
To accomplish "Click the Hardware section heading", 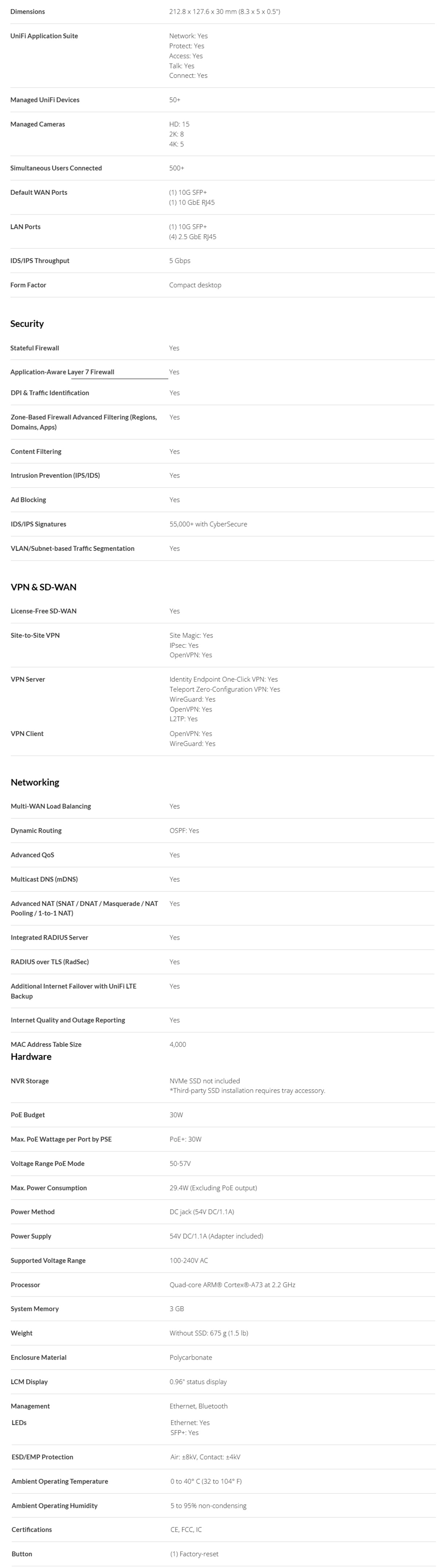I will click(x=31, y=1057).
